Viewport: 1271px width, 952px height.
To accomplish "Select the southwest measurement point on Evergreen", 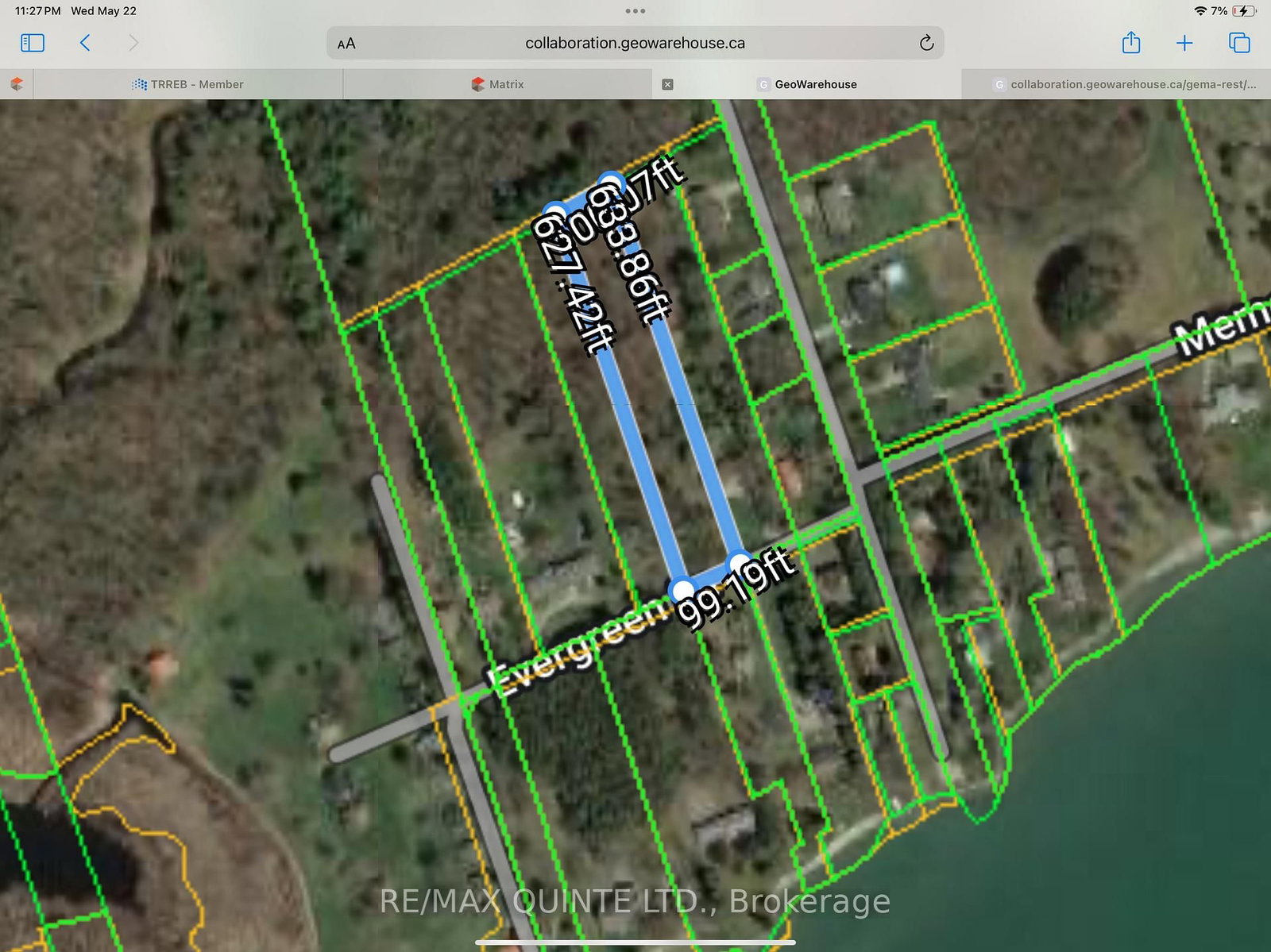I will [682, 590].
